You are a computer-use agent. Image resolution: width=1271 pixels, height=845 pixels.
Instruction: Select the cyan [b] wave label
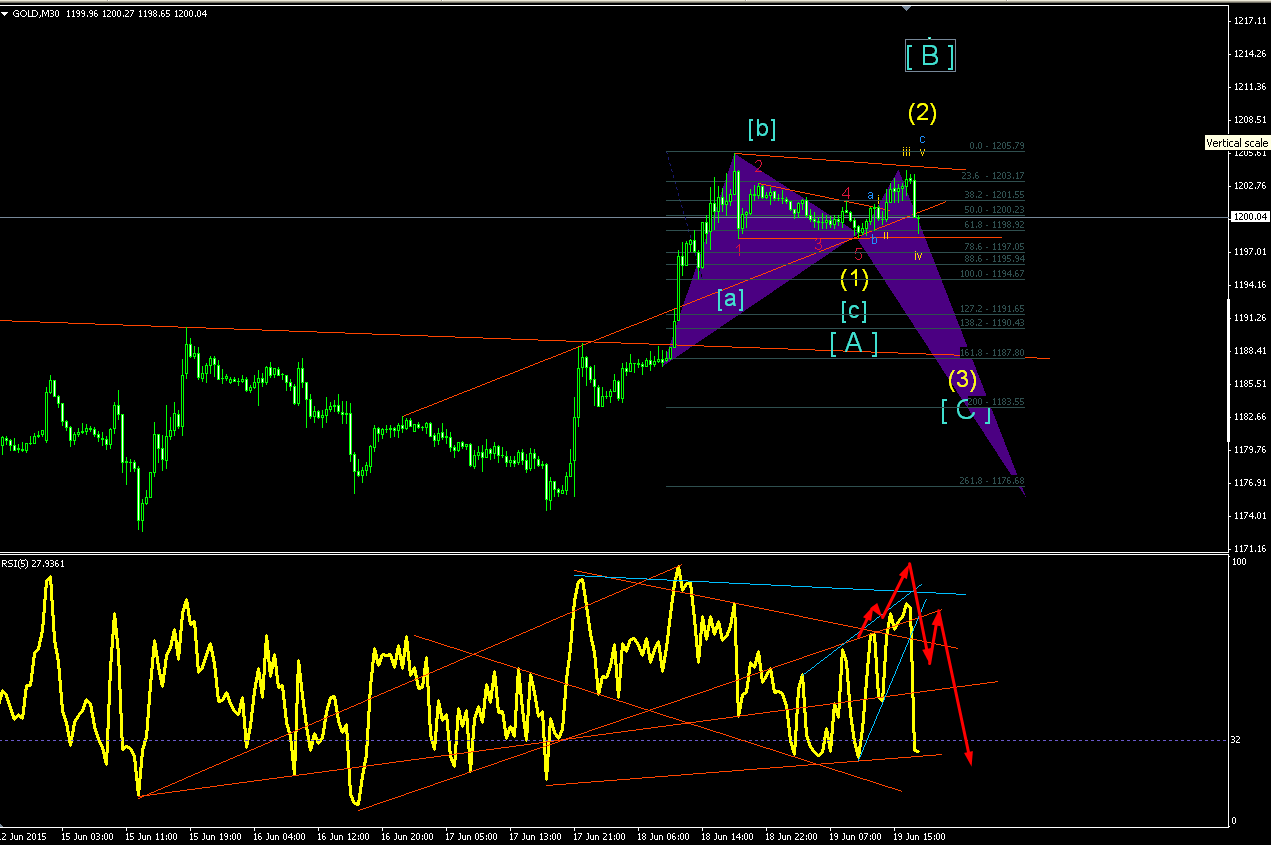(x=761, y=129)
